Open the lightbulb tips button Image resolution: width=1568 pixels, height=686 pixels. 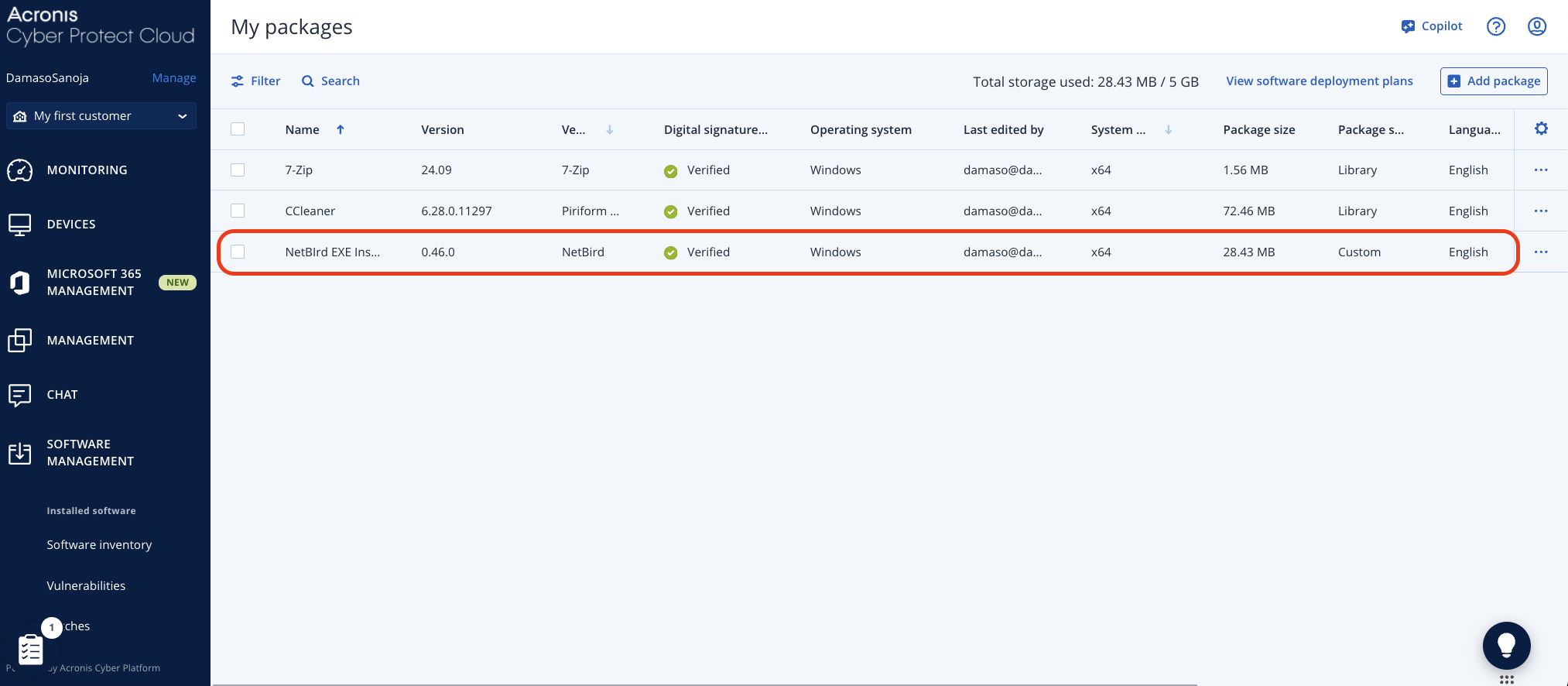click(1507, 646)
